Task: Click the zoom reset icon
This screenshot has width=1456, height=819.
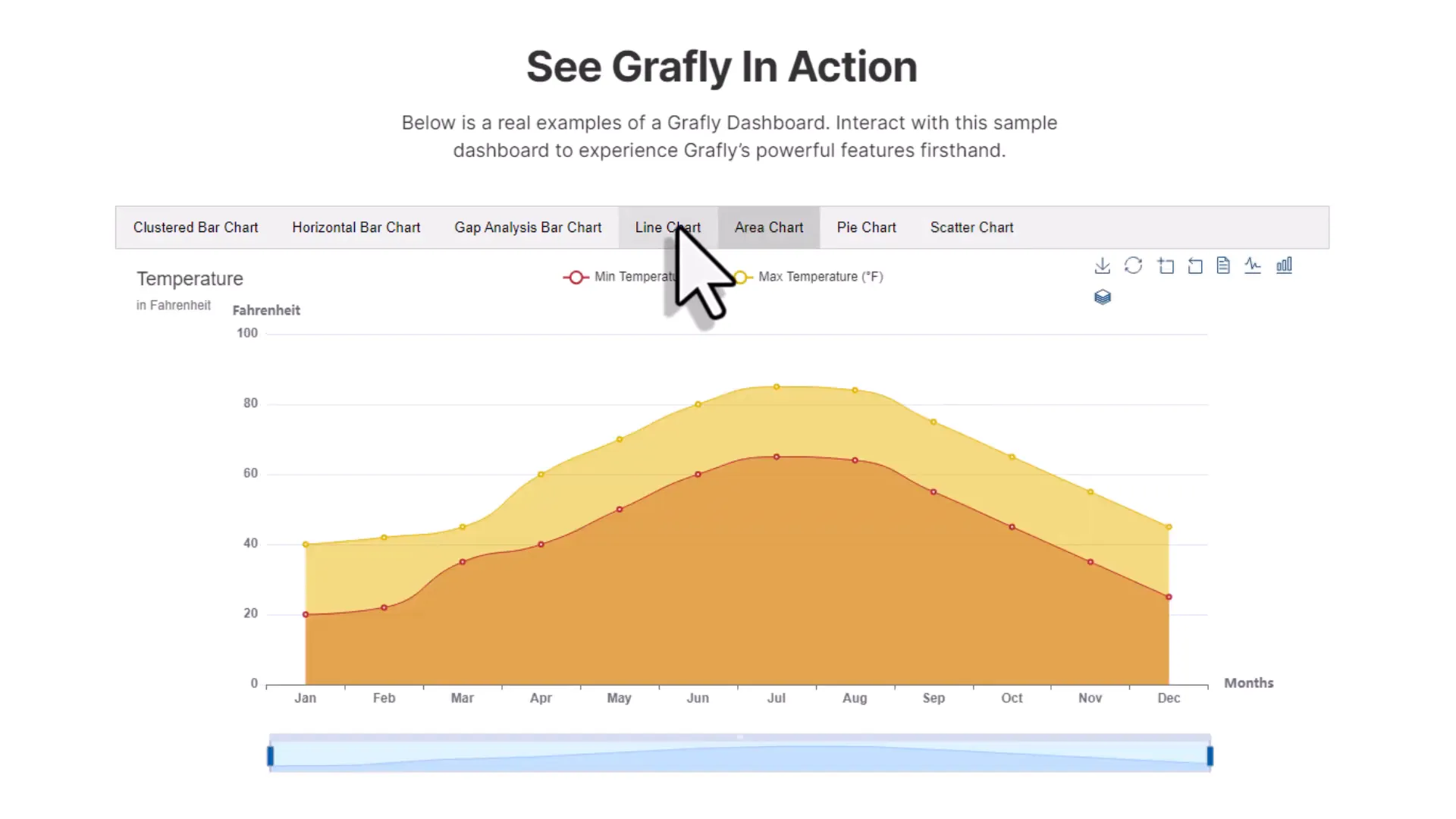Action: 1195,265
